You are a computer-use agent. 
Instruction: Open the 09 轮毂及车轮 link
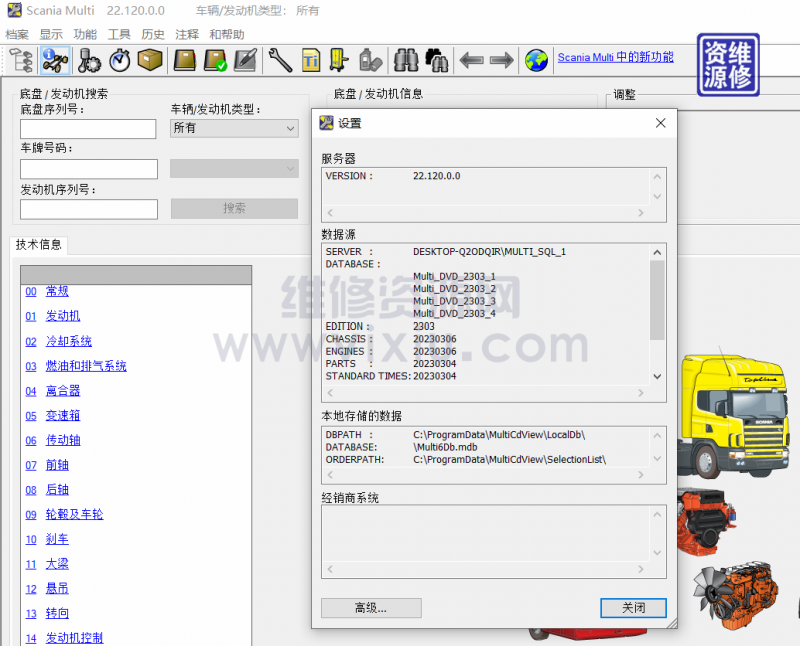pos(64,514)
